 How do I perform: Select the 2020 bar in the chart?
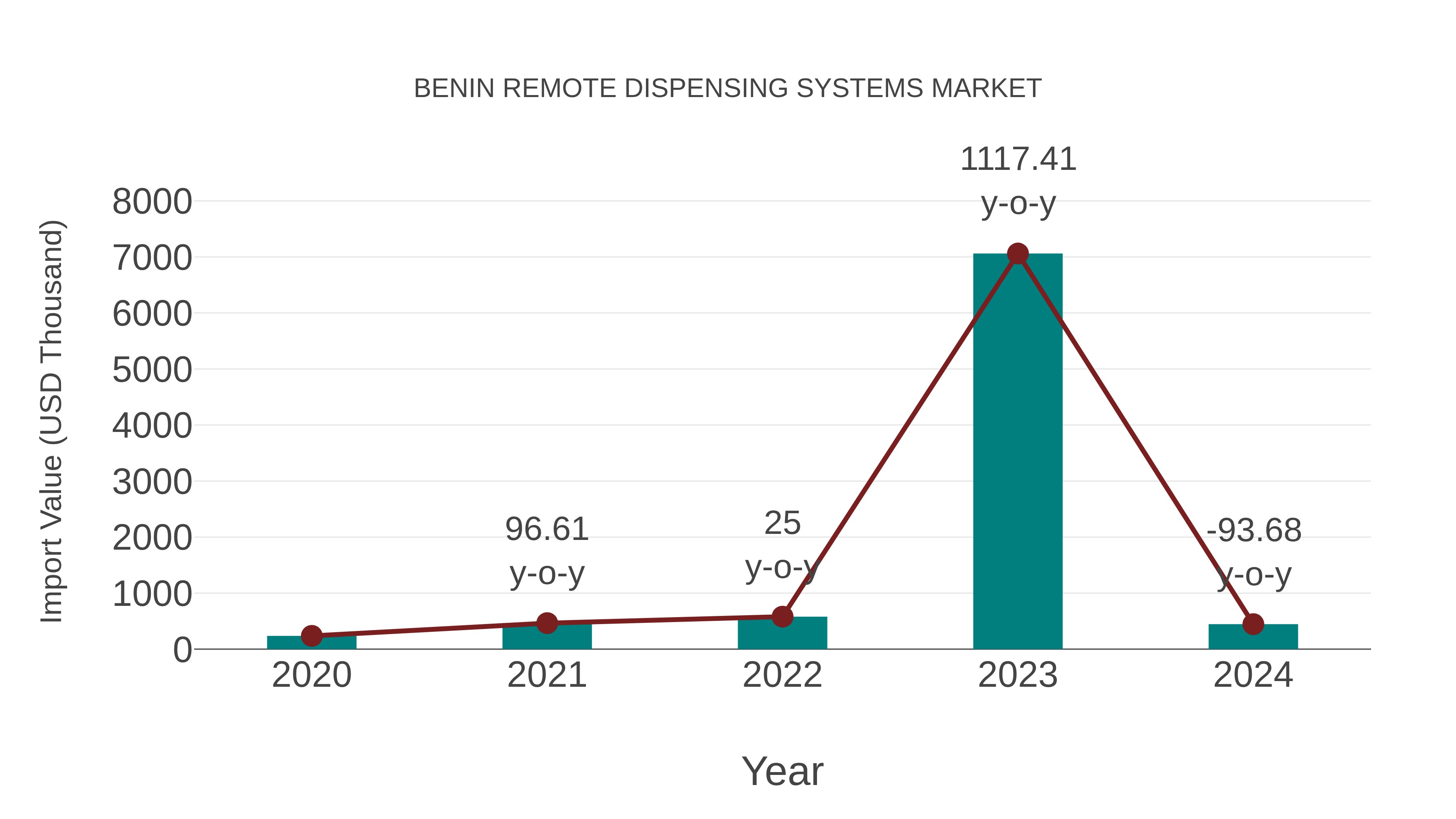point(311,642)
